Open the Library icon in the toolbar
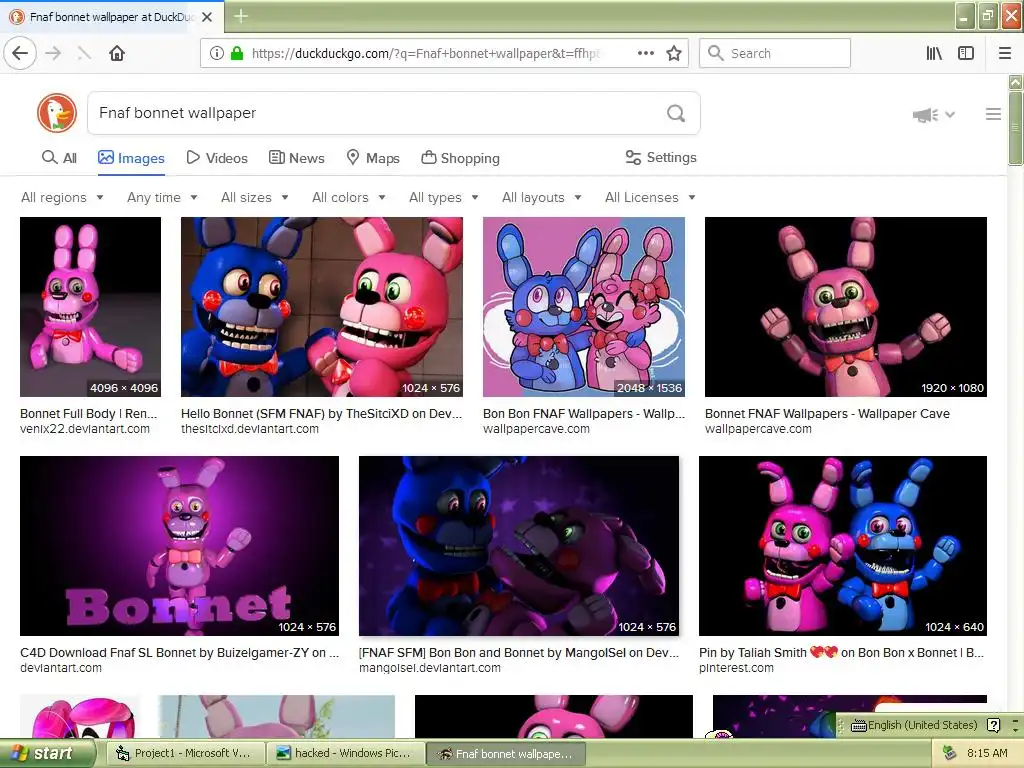 pyautogui.click(x=934, y=53)
